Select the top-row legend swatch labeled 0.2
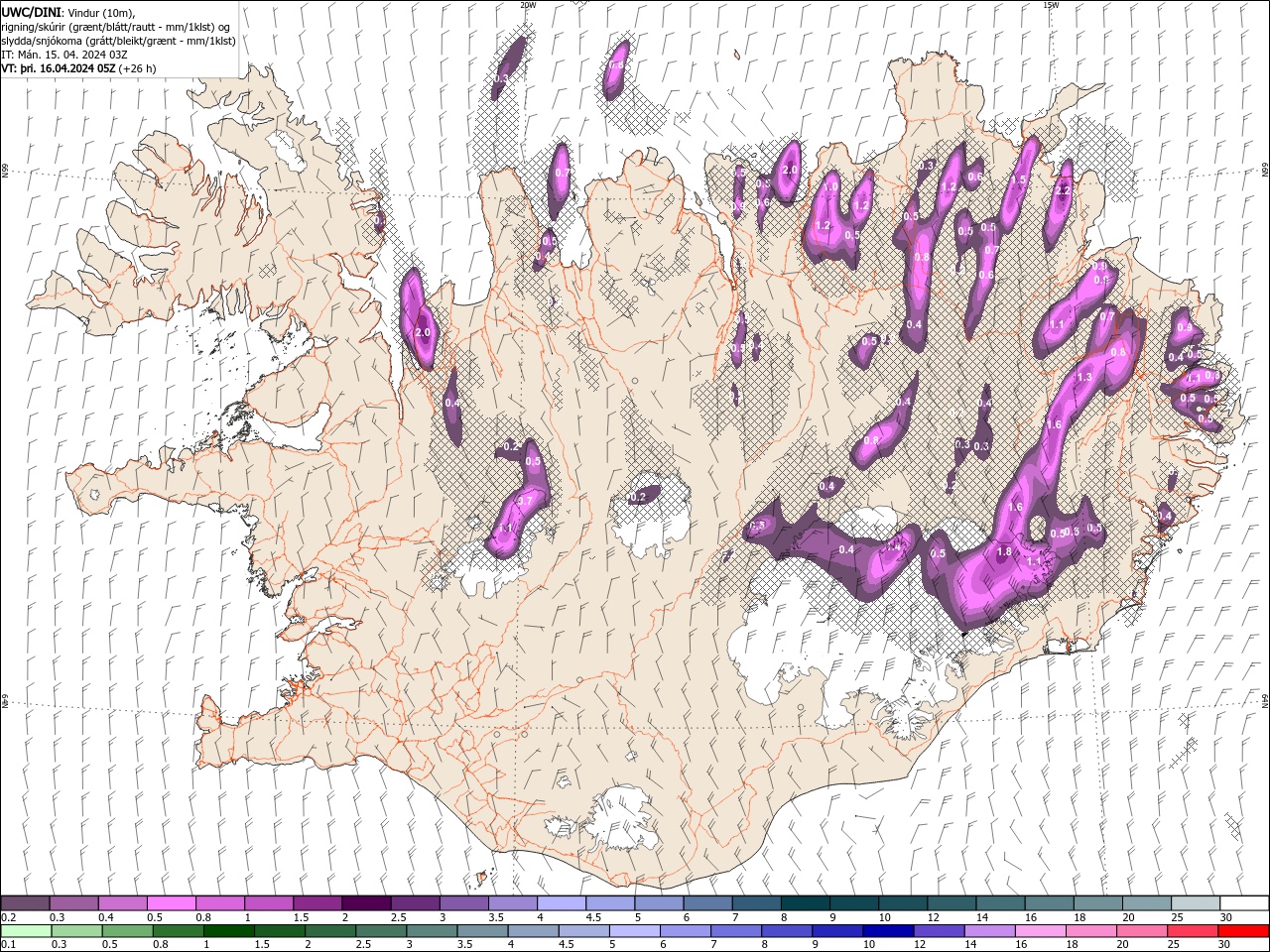 [26, 903]
